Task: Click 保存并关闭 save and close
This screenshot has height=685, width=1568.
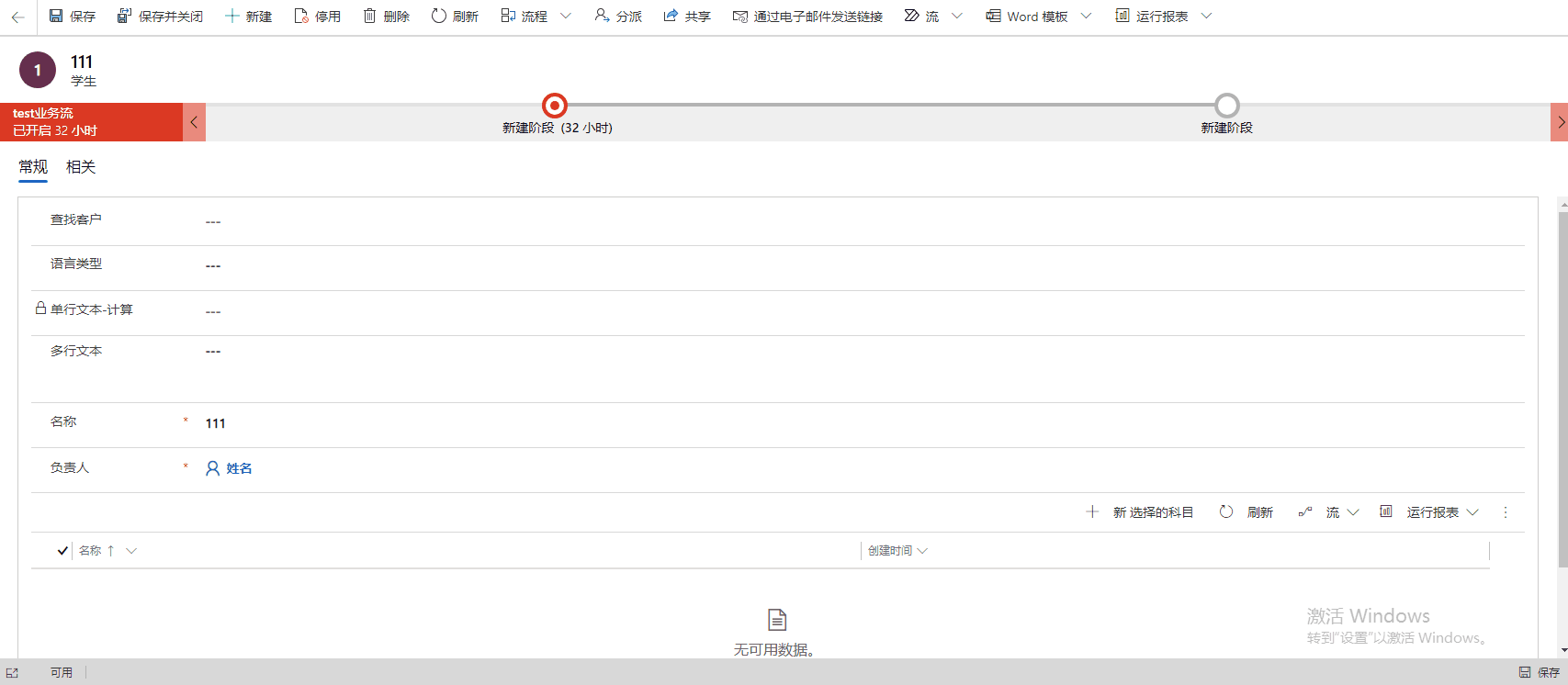Action: coord(160,17)
